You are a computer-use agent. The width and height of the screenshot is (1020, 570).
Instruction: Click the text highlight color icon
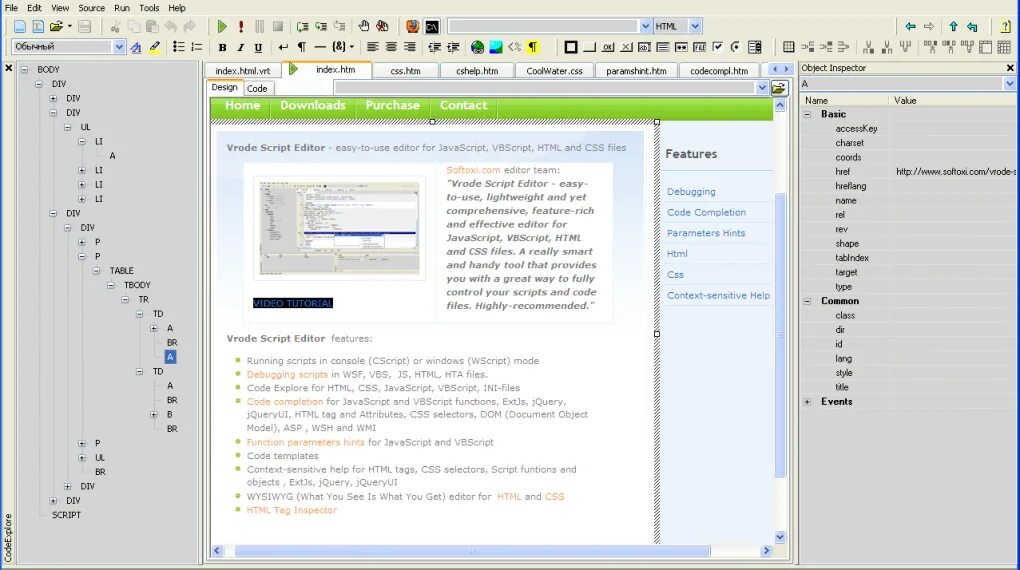[155, 47]
